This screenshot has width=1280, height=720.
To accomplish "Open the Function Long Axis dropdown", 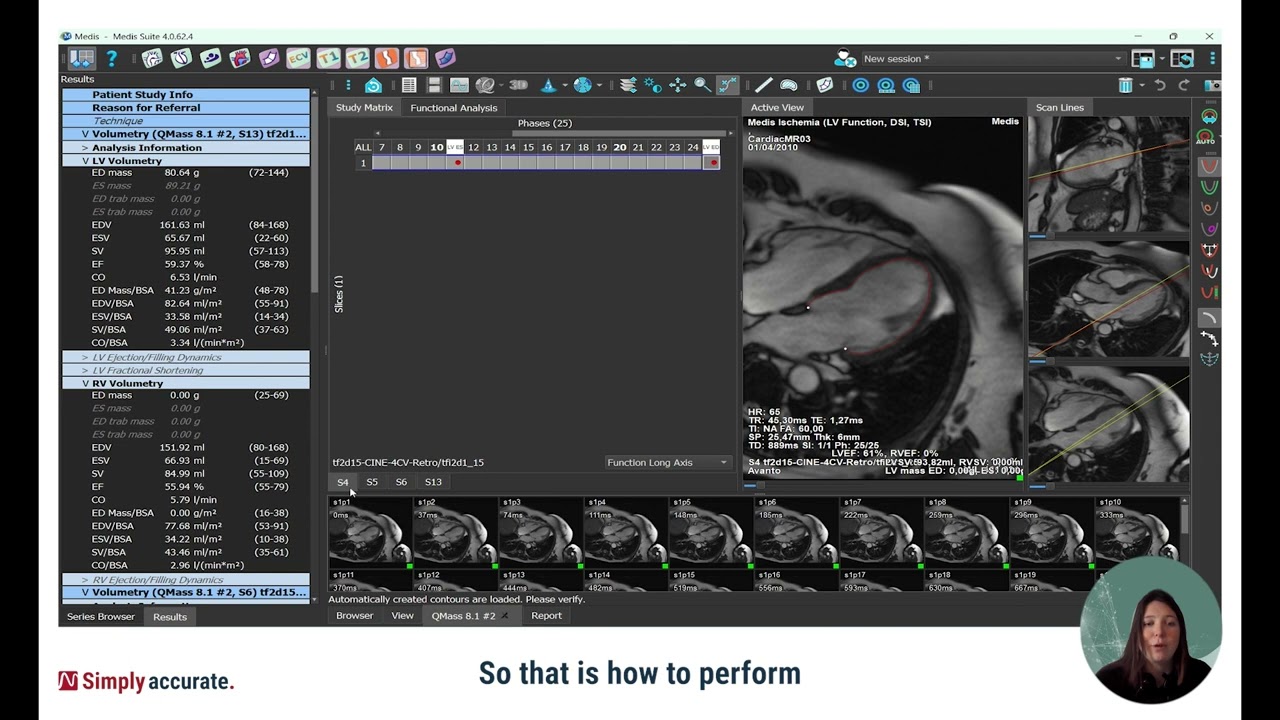I will (666, 463).
